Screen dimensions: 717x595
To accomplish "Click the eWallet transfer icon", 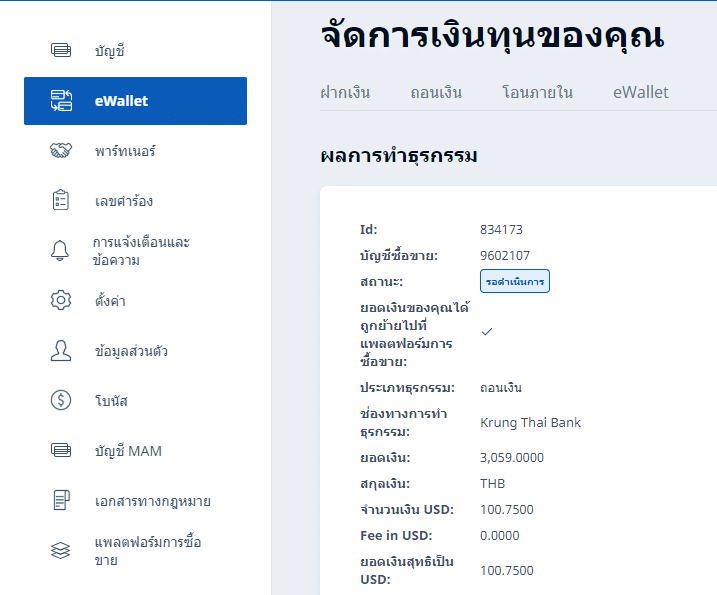I will pyautogui.click(x=61, y=100).
